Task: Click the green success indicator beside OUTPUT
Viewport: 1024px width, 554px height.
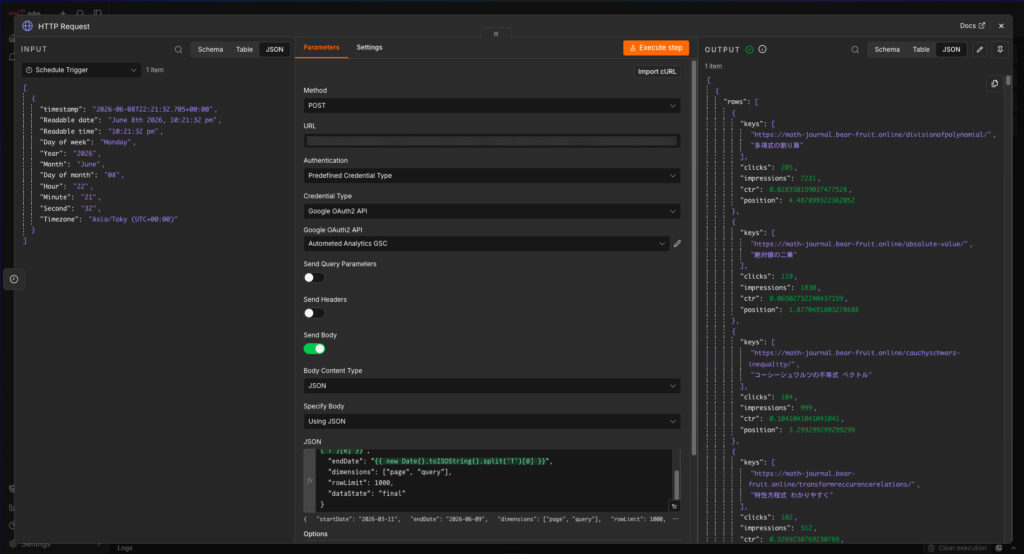Action: coord(750,50)
